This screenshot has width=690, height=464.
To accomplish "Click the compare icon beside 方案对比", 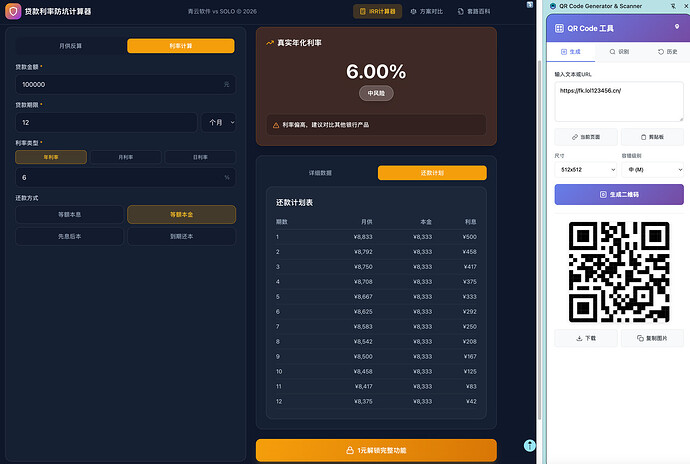I will click(x=413, y=11).
